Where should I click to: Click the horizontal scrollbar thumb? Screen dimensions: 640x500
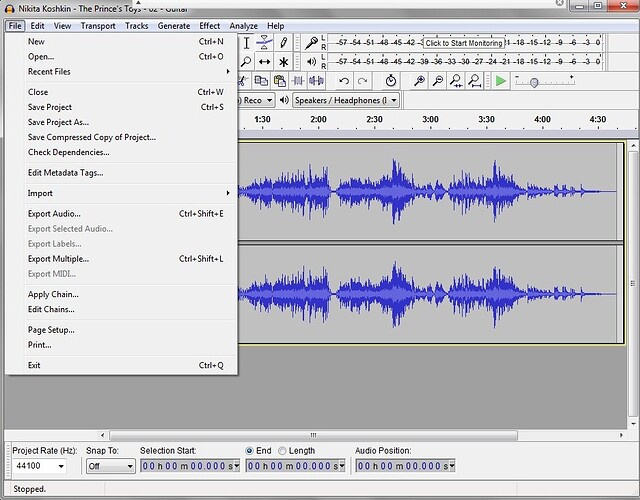(x=313, y=435)
